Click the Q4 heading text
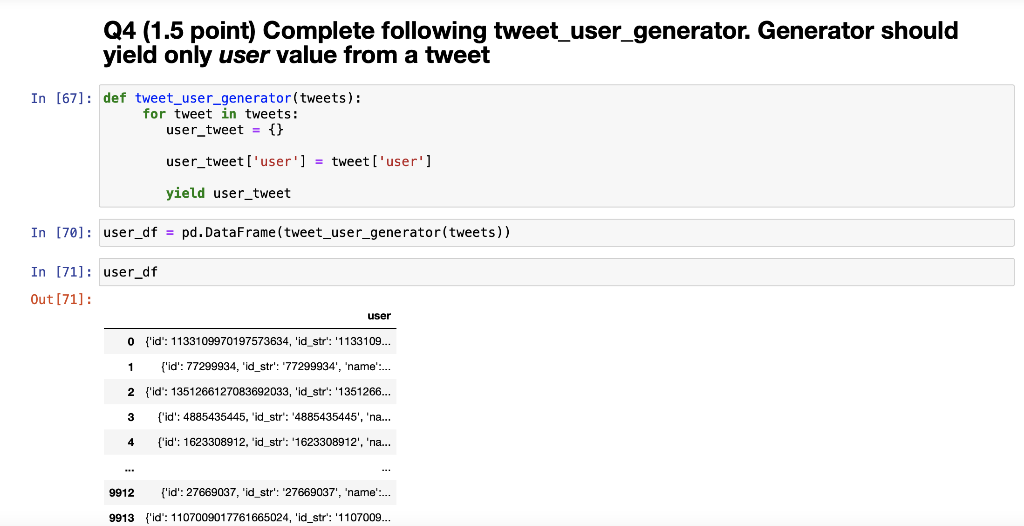Viewport: 1024px width, 526px height. pos(530,43)
